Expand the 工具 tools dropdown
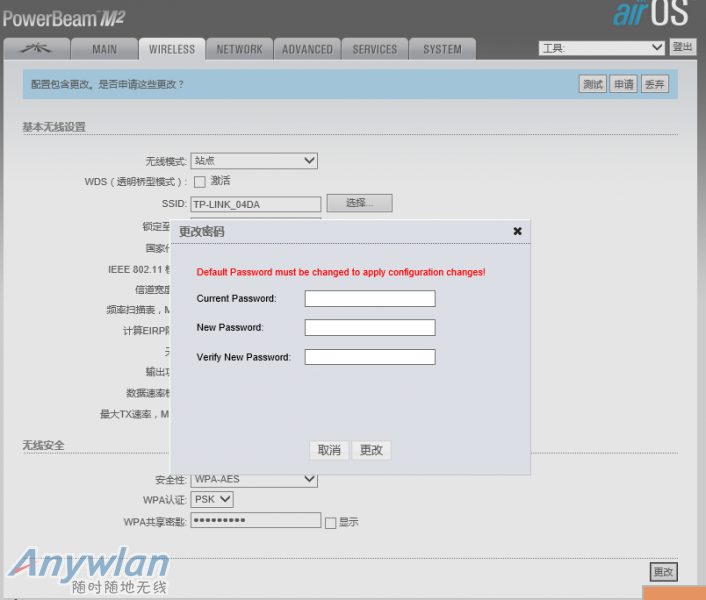 [602, 48]
